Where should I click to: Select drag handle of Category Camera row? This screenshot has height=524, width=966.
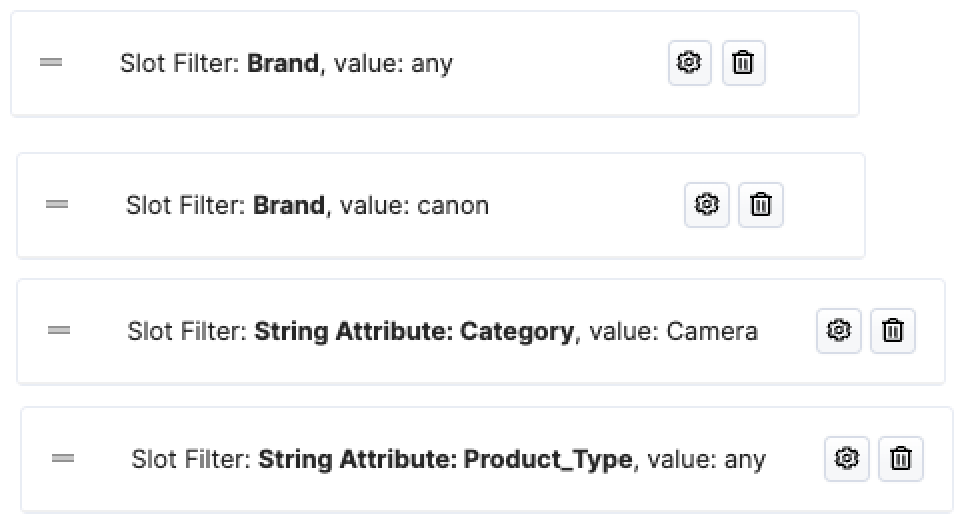(x=59, y=331)
